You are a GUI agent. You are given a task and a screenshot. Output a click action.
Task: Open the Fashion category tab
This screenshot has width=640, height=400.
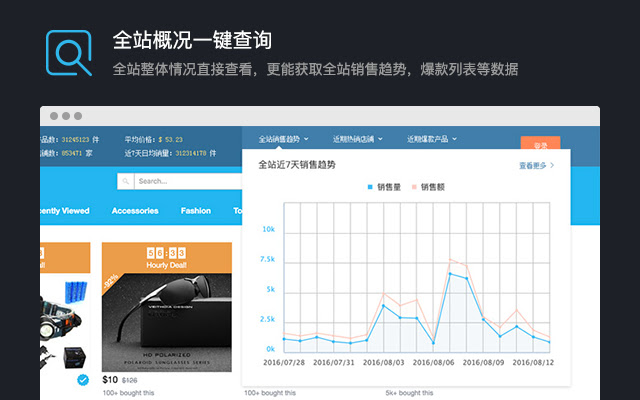[x=195, y=211]
